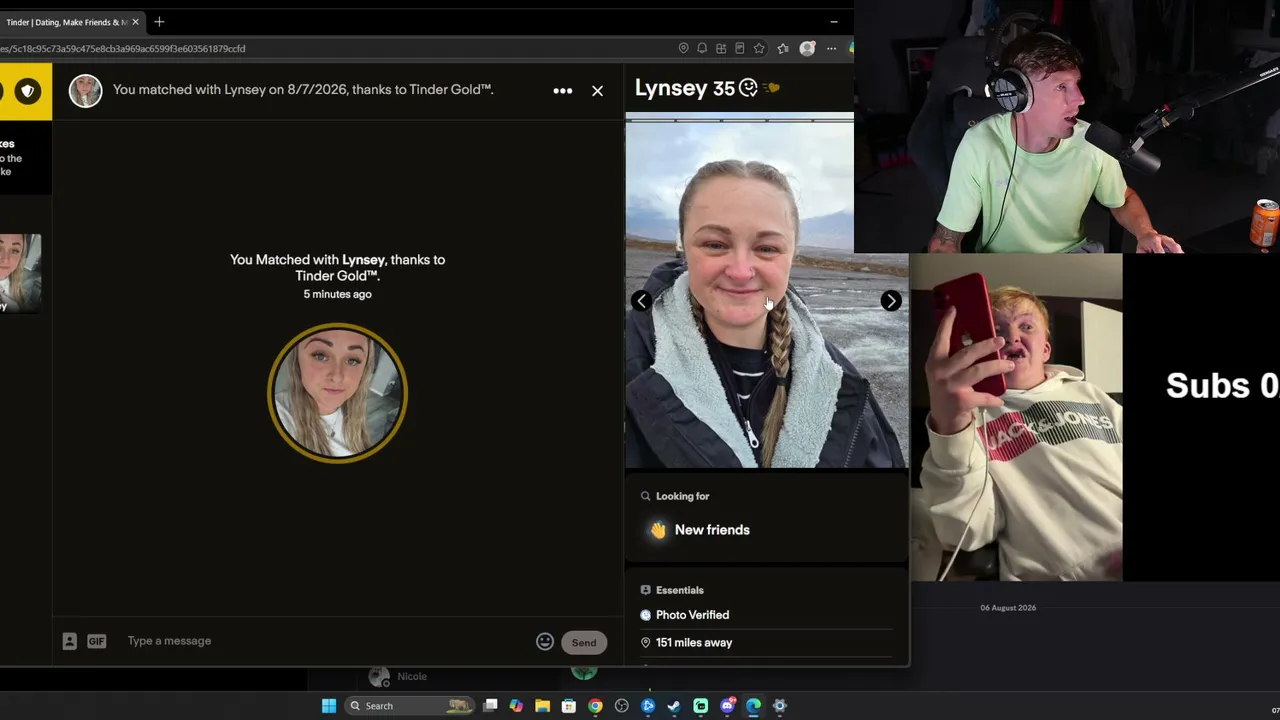Switch to Microsoft Edge on the taskbar
This screenshot has height=720, width=1280.
(753, 706)
